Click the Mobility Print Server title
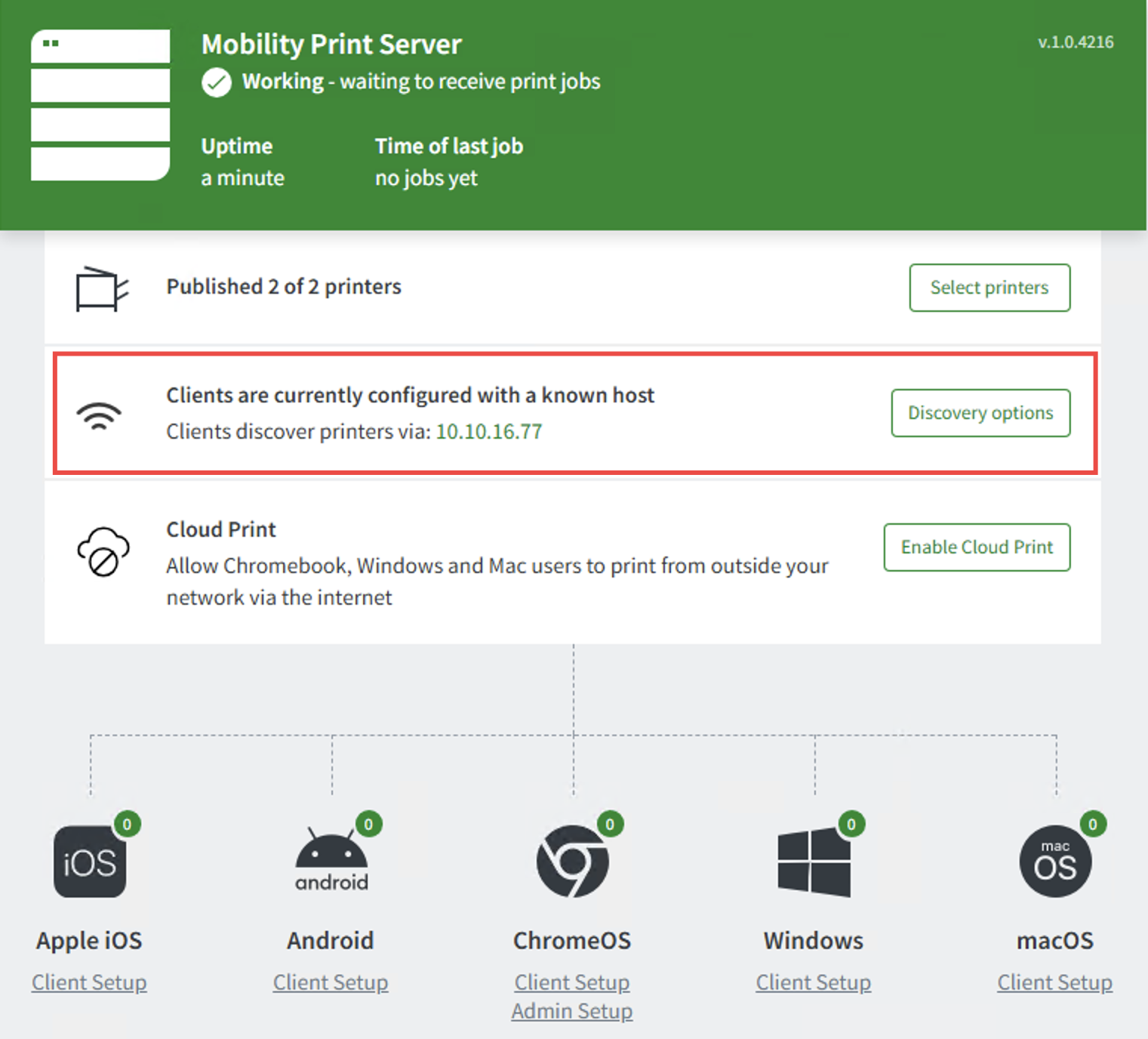 pos(331,45)
